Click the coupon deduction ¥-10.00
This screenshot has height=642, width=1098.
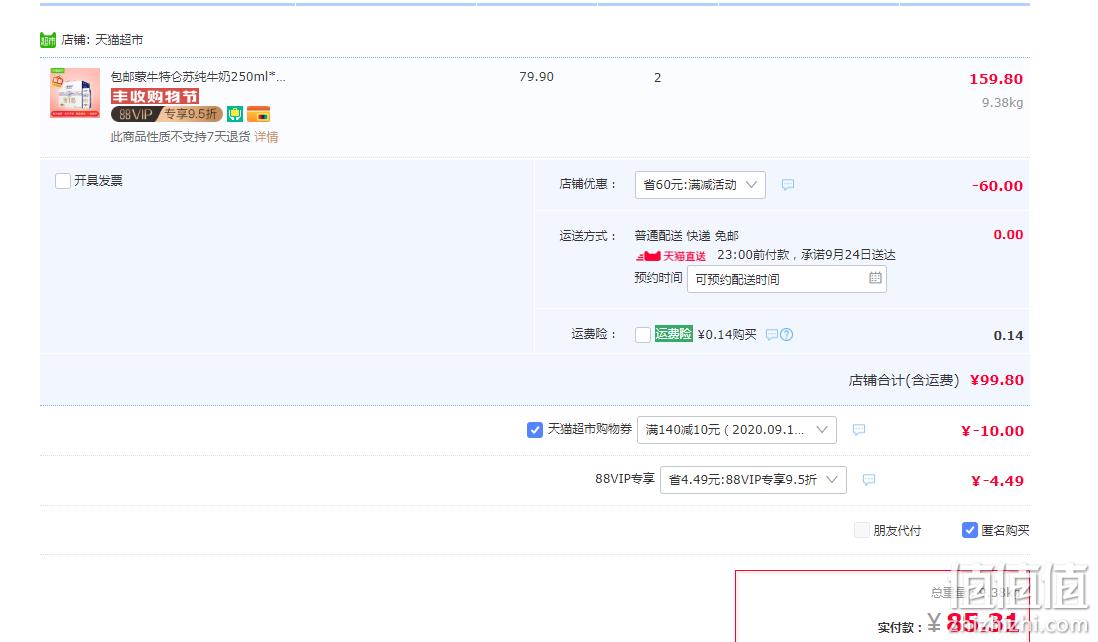(992, 431)
